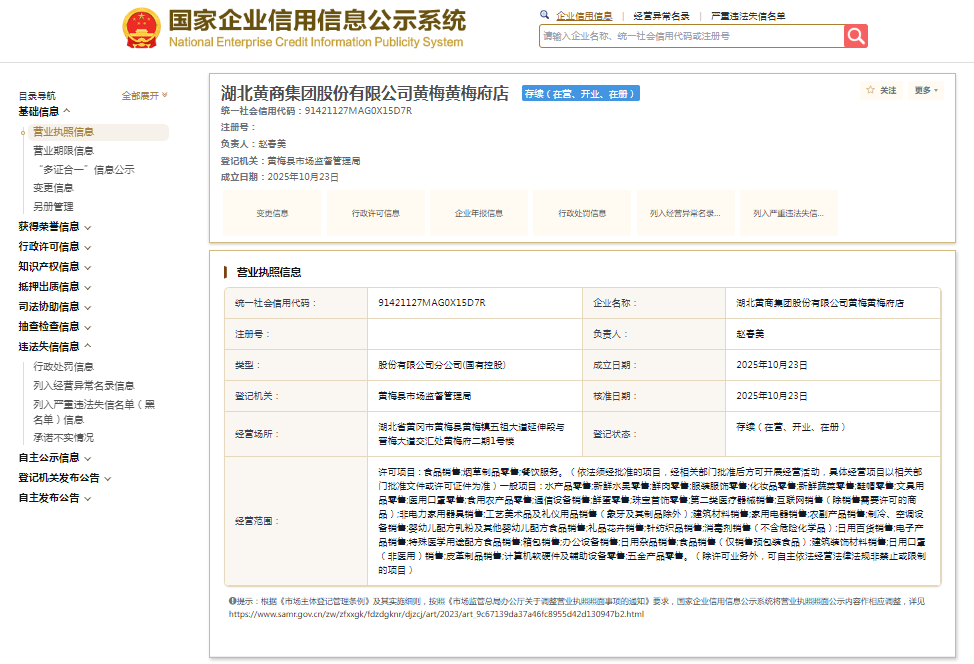Click the blue 存续 status badge
This screenshot has height=664, width=974.
click(581, 94)
